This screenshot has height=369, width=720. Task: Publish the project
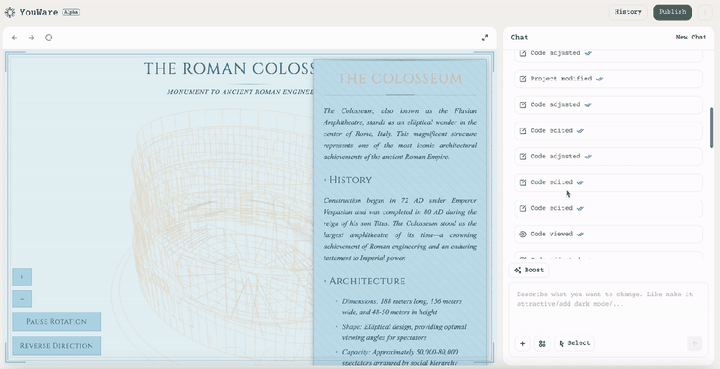click(x=672, y=12)
